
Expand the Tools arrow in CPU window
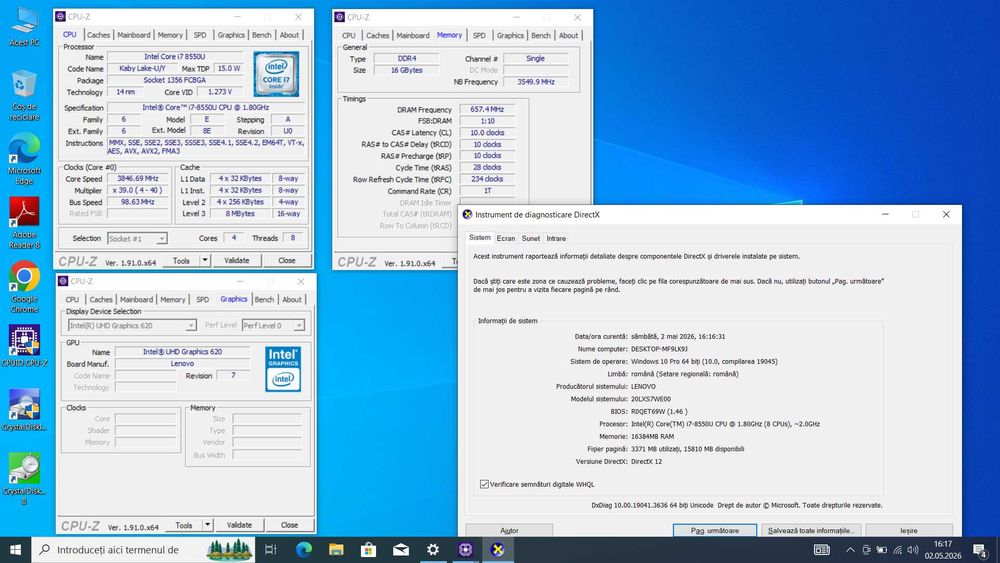pos(205,260)
